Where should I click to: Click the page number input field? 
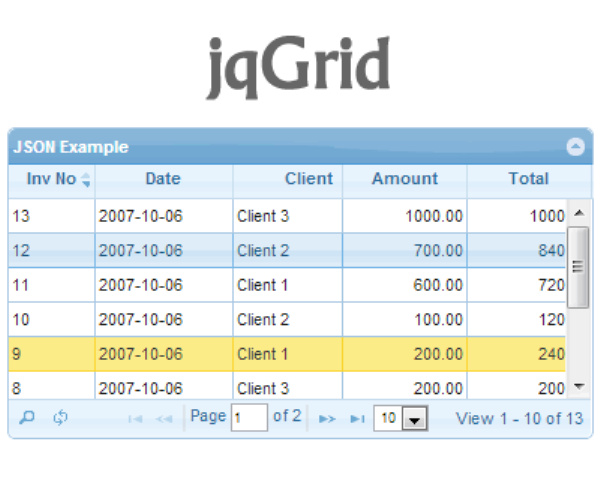pos(249,418)
